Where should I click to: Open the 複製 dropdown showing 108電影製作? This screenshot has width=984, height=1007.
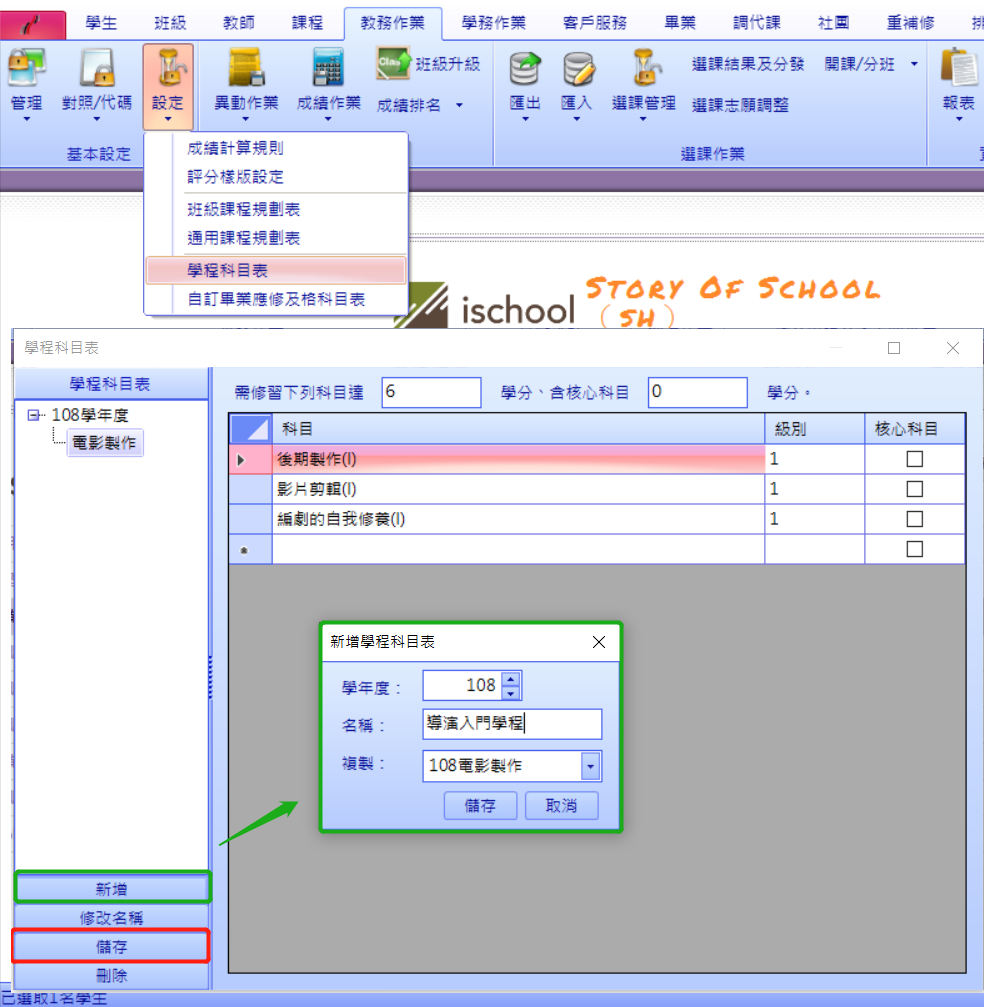(590, 766)
